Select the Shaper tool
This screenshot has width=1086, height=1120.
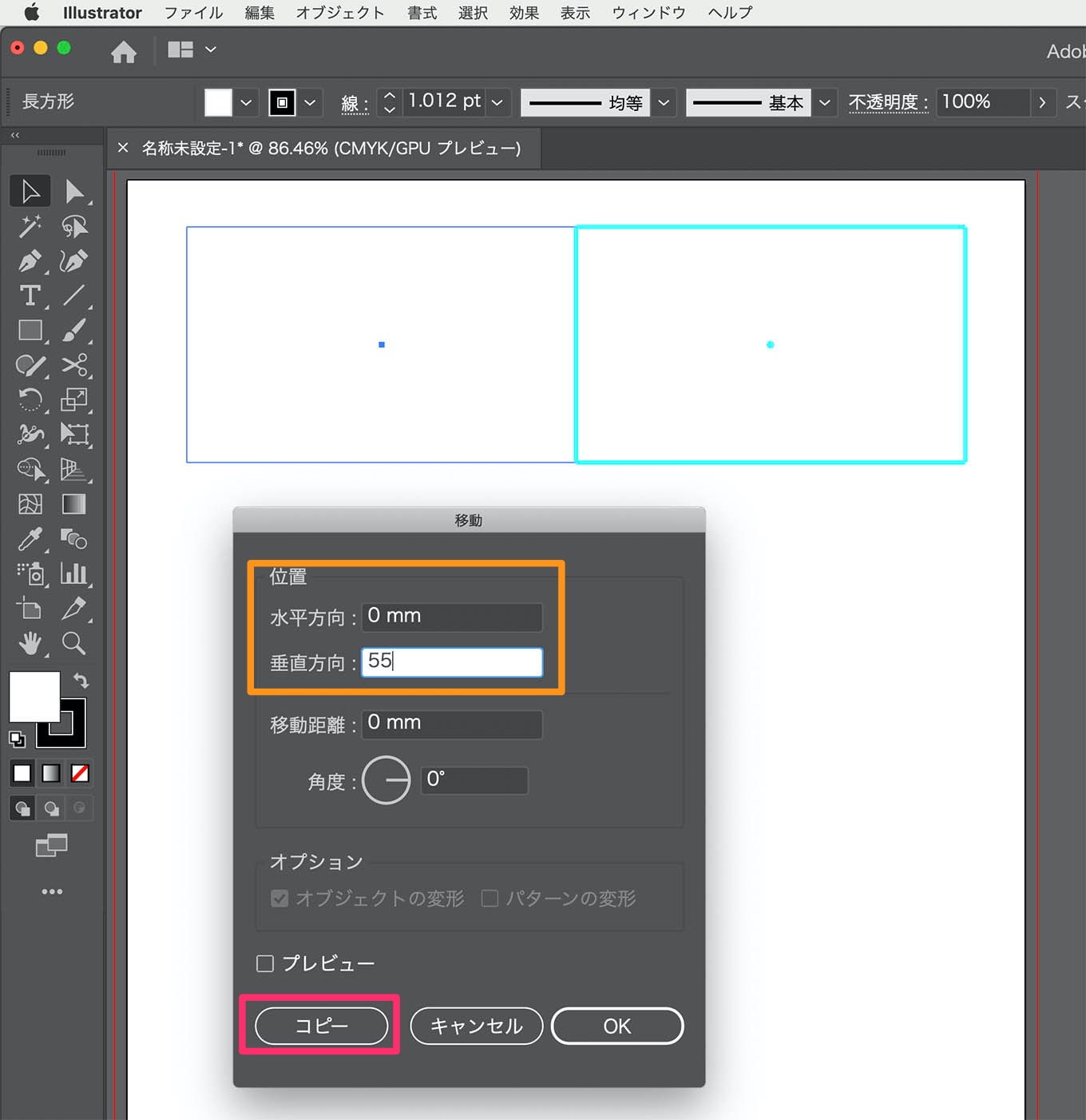coord(30,365)
